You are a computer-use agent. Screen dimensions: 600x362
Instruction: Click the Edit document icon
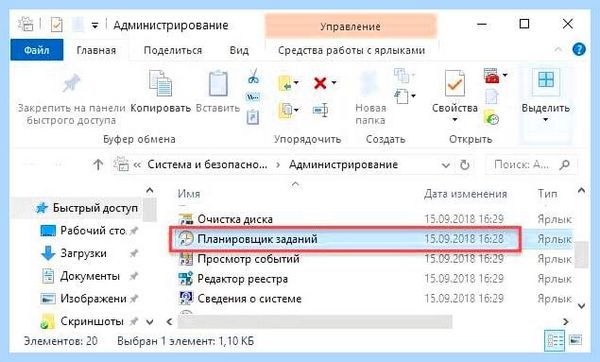pos(492,97)
